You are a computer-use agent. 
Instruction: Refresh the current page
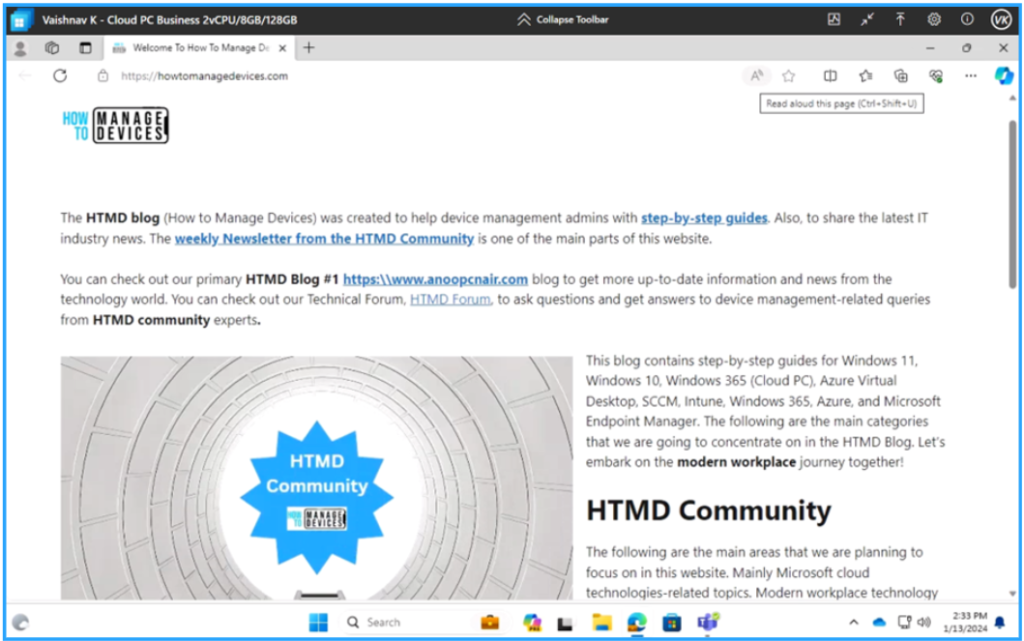[60, 76]
